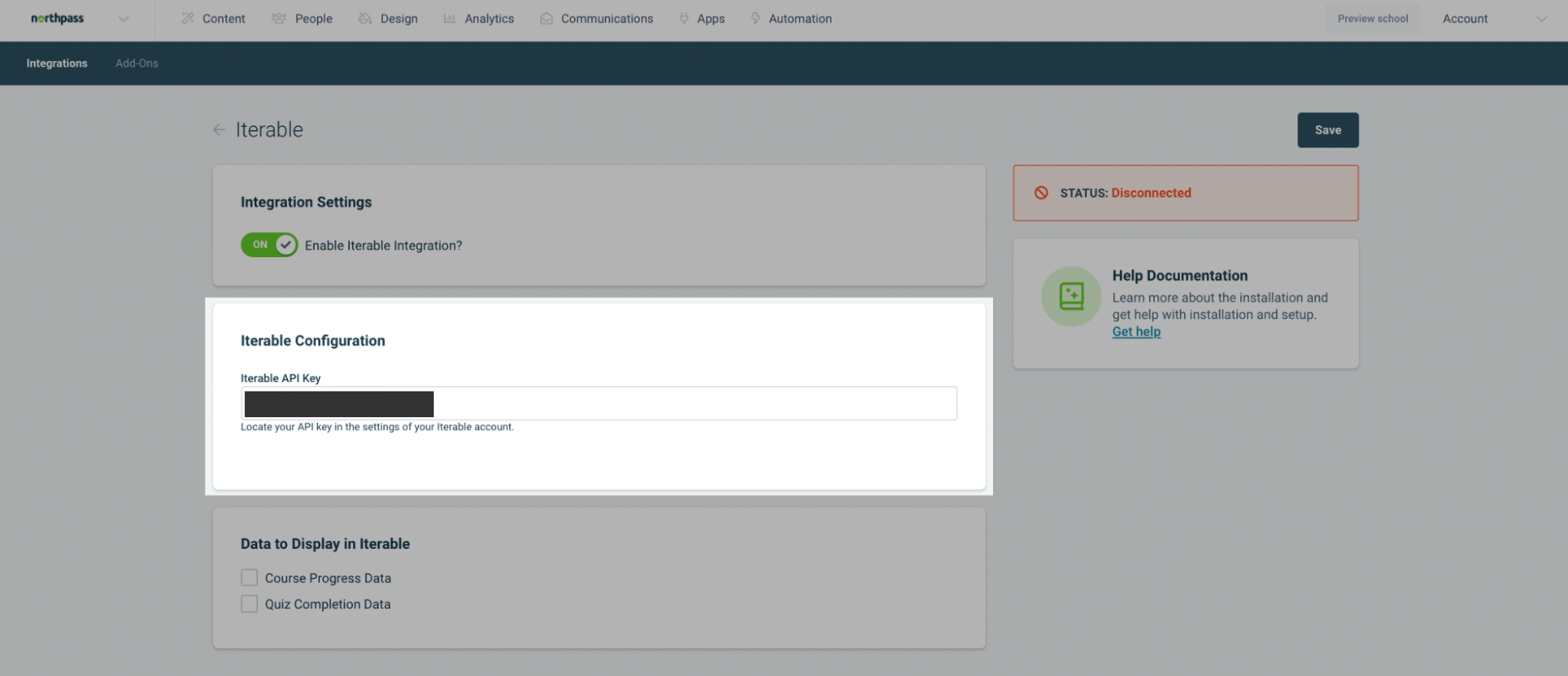The height and width of the screenshot is (676, 1568).
Task: Click inside the Iterable API Key field
Action: pos(598,403)
